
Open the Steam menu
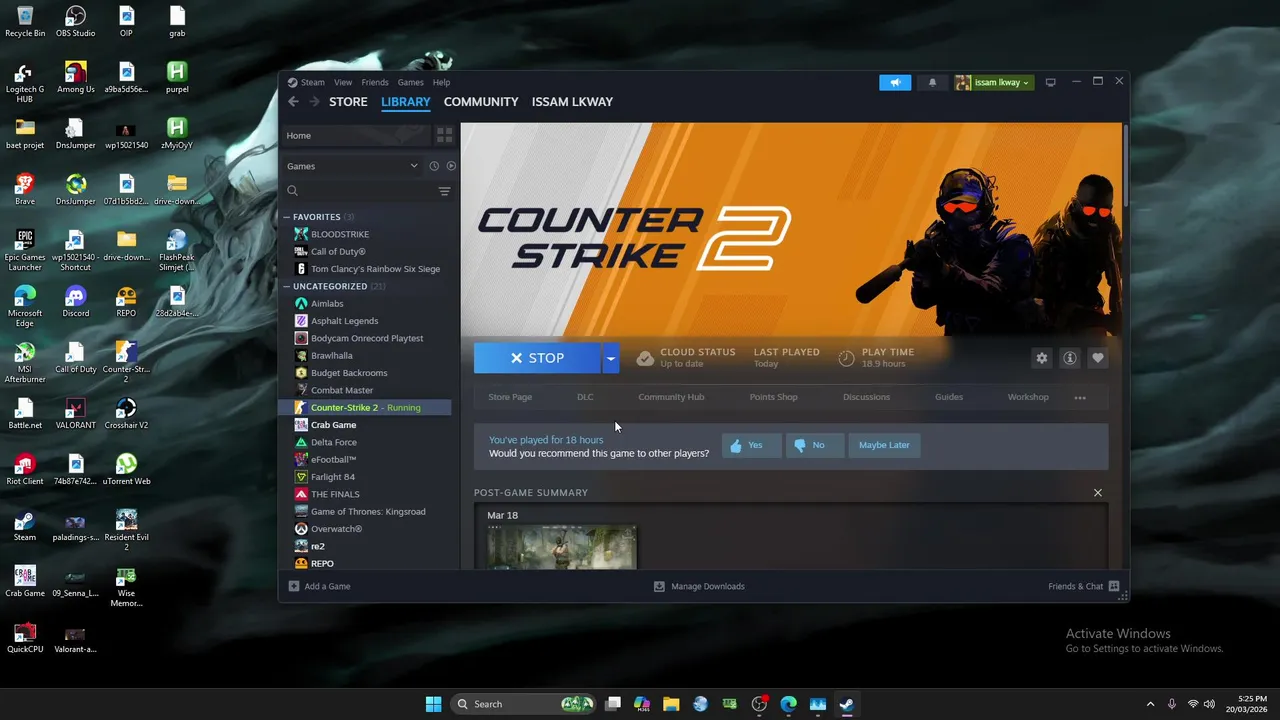click(313, 82)
